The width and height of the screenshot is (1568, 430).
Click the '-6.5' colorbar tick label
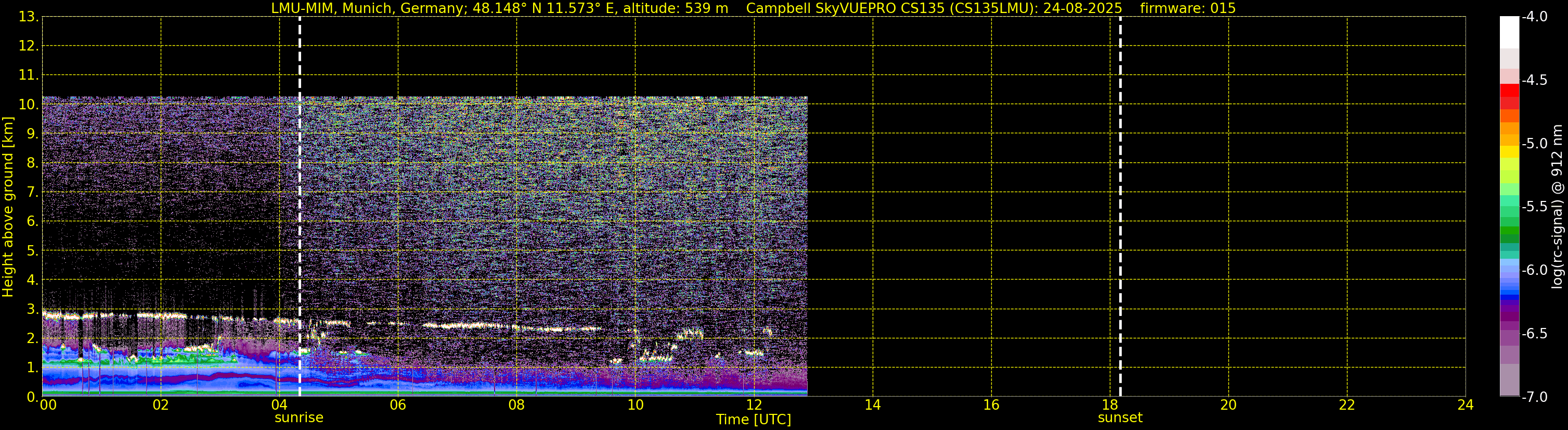1535,334
